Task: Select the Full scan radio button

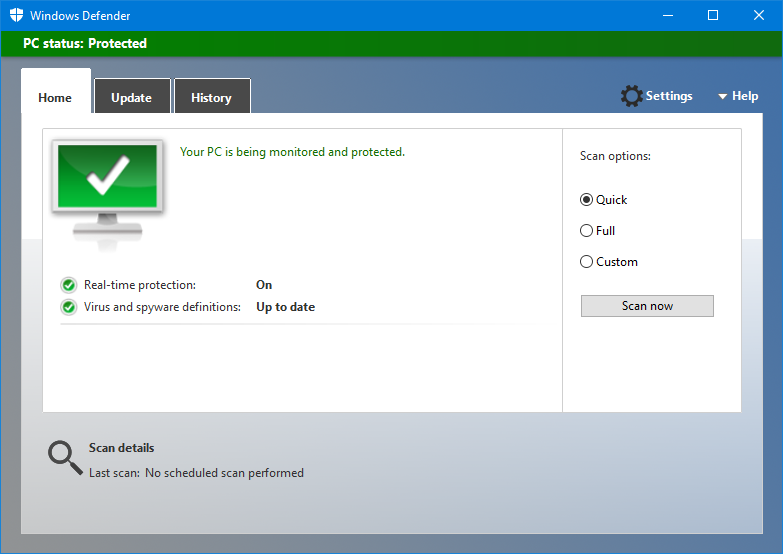Action: (x=587, y=231)
